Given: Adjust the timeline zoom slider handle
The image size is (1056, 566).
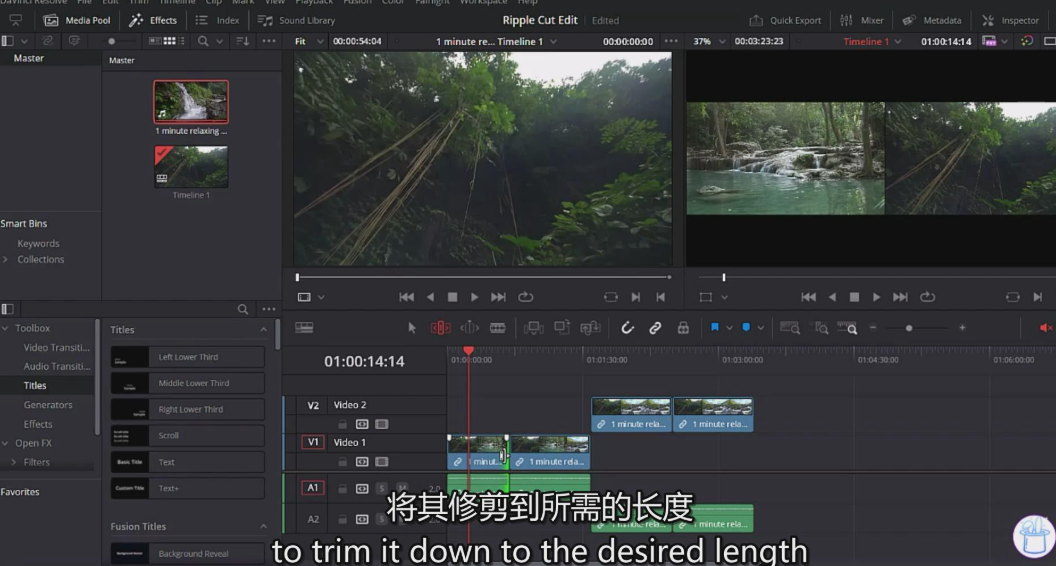Looking at the screenshot, I should pyautogui.click(x=909, y=328).
